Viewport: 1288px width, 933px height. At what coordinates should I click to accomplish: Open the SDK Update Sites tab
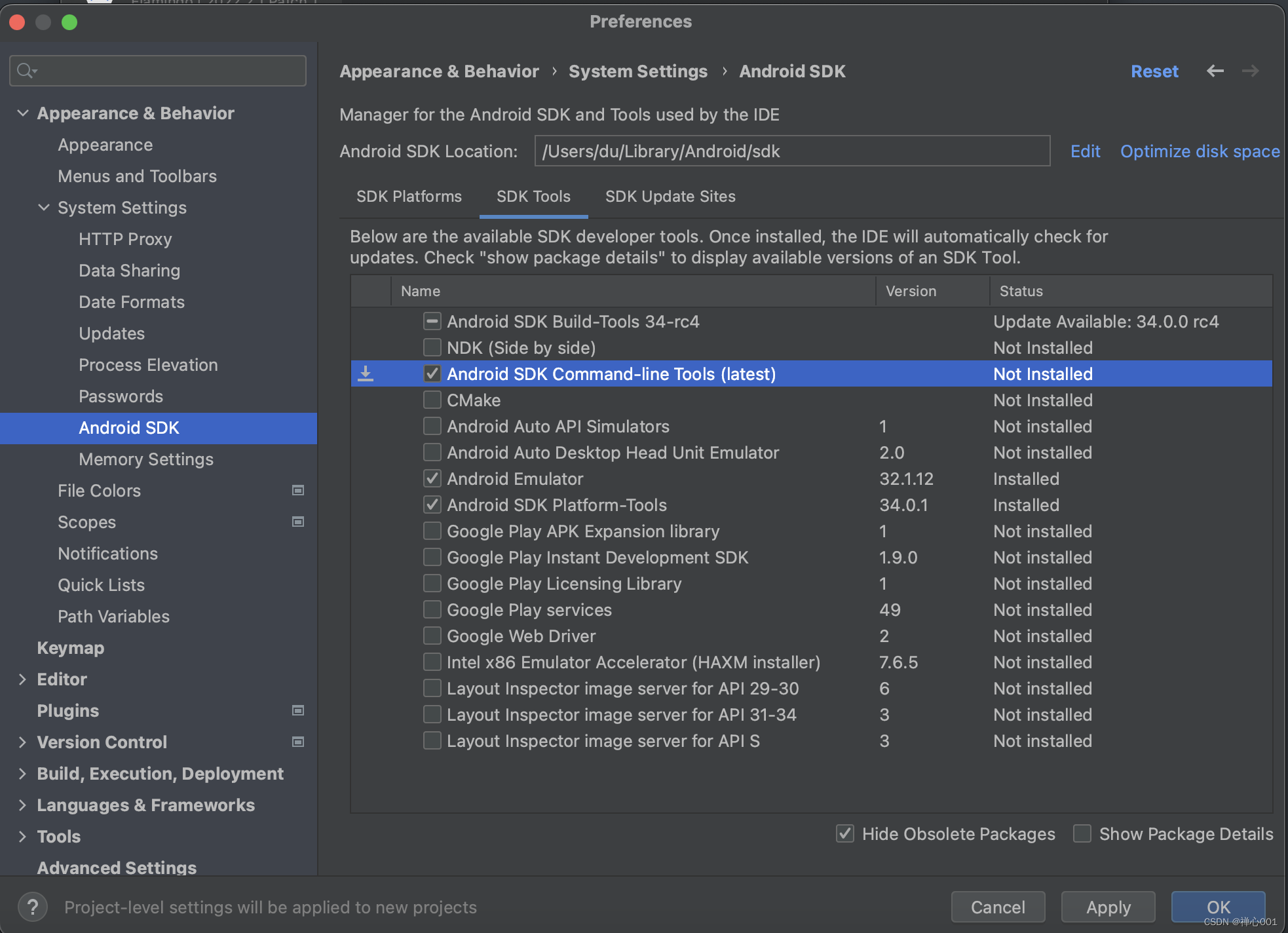[x=670, y=196]
